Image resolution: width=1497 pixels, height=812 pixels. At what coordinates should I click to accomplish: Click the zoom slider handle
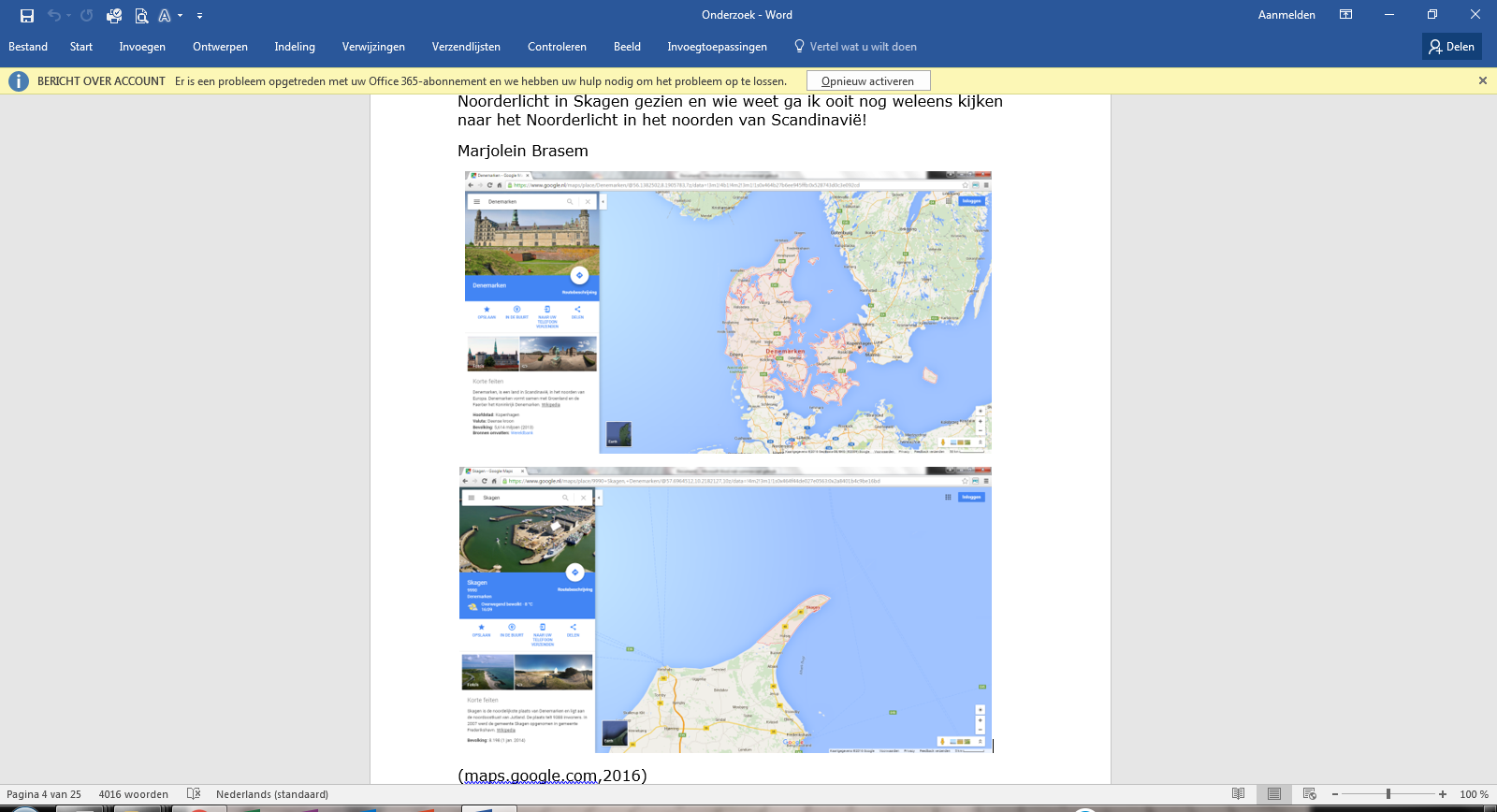pyautogui.click(x=1388, y=794)
